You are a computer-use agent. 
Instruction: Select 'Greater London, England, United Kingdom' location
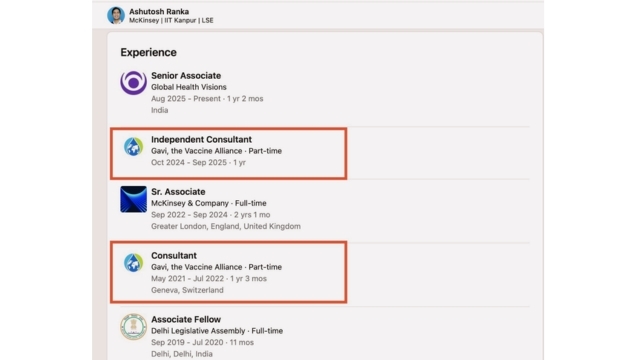coord(226,226)
